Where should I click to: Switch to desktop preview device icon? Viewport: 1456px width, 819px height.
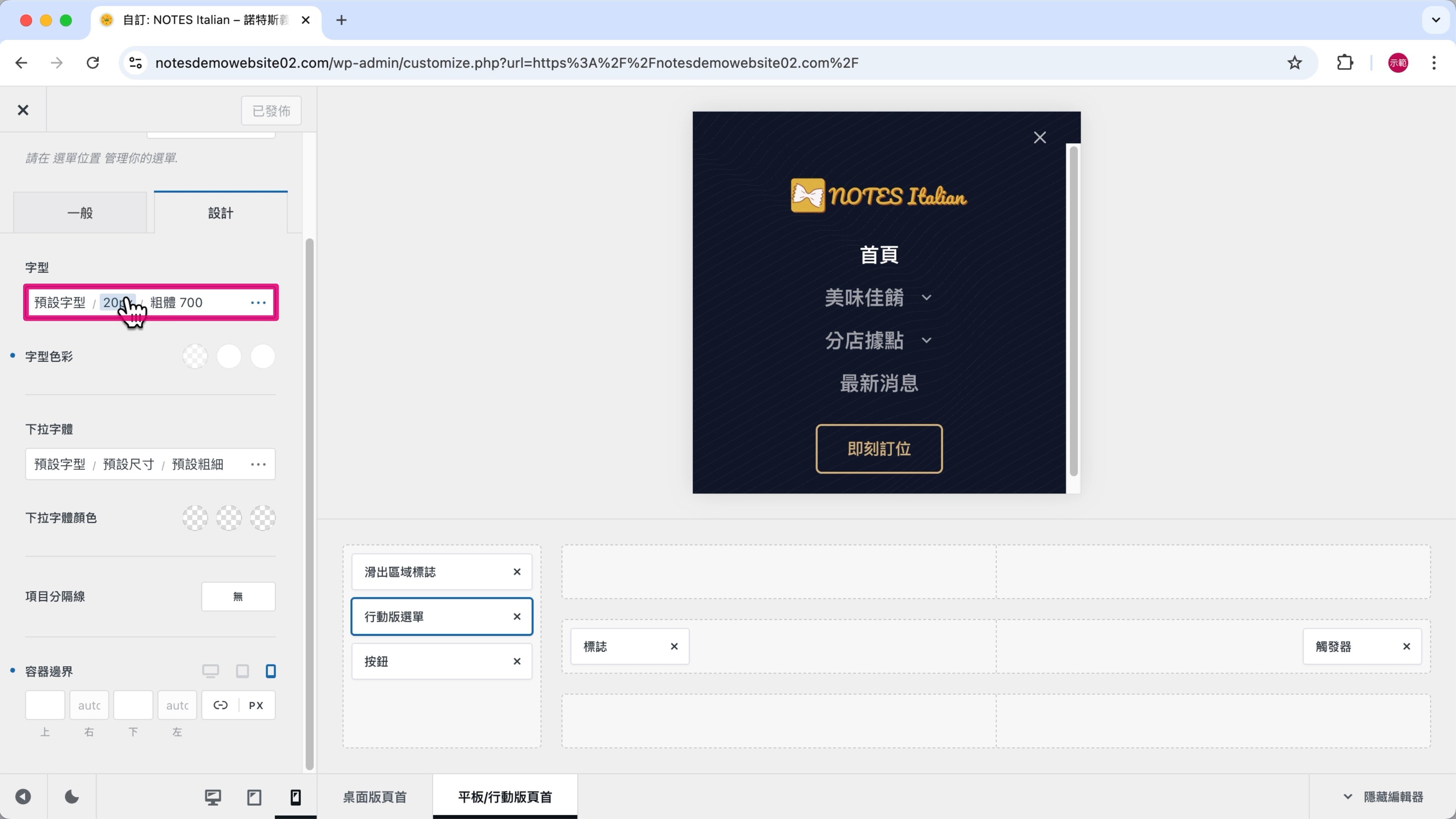(x=212, y=797)
